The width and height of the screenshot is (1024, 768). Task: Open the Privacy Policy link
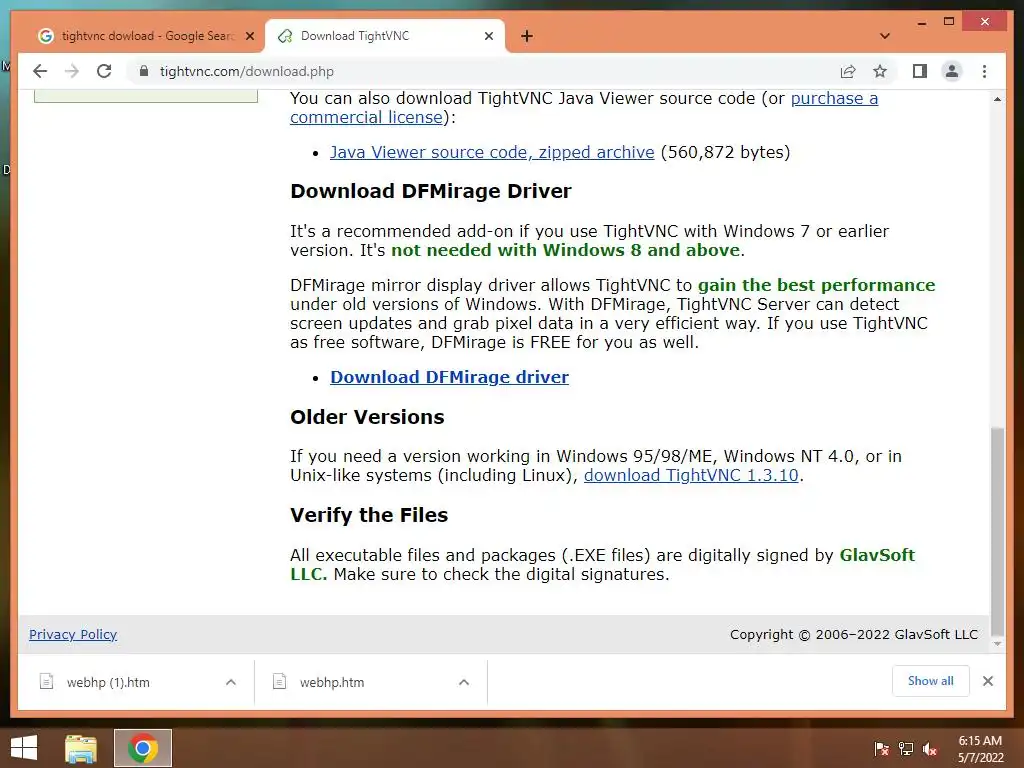pyautogui.click(x=73, y=634)
